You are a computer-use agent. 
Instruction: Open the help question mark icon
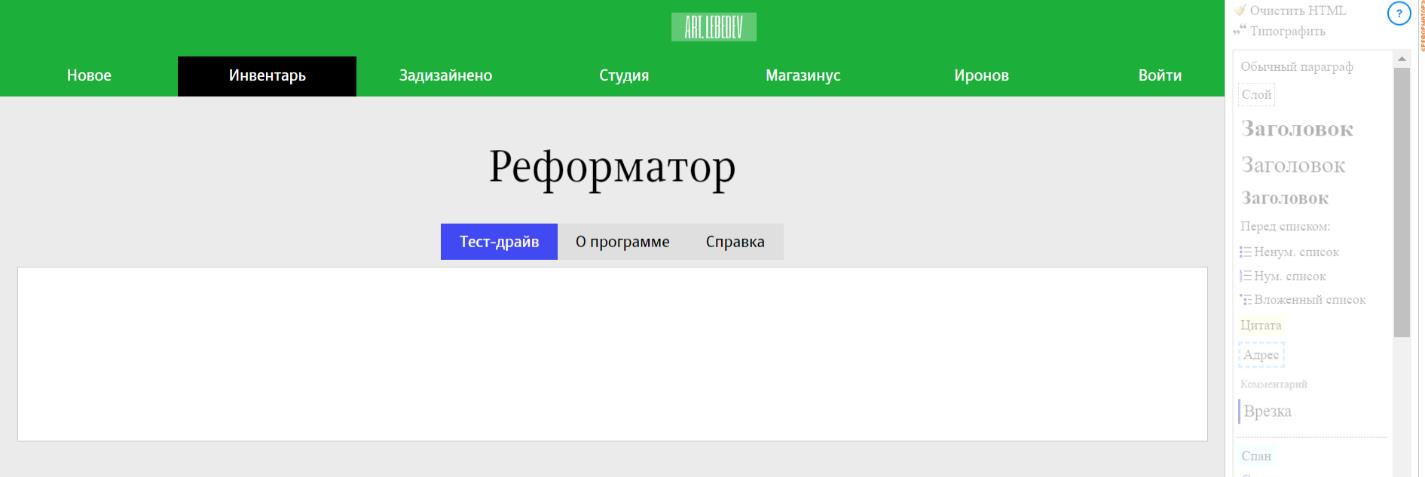click(x=1399, y=13)
